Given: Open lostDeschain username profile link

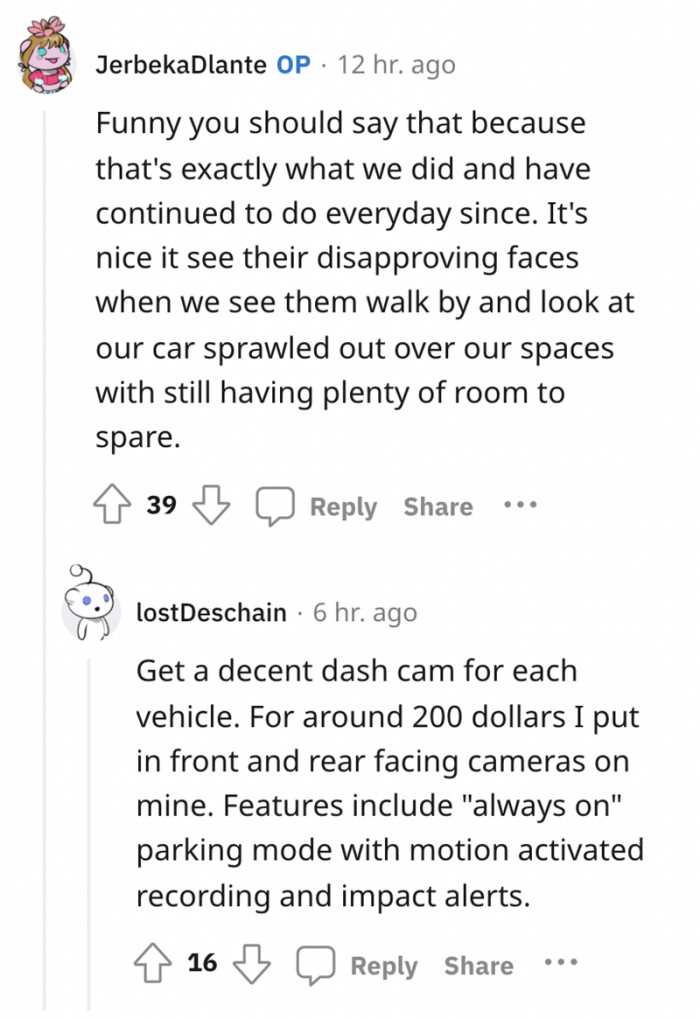Looking at the screenshot, I should click(x=211, y=612).
